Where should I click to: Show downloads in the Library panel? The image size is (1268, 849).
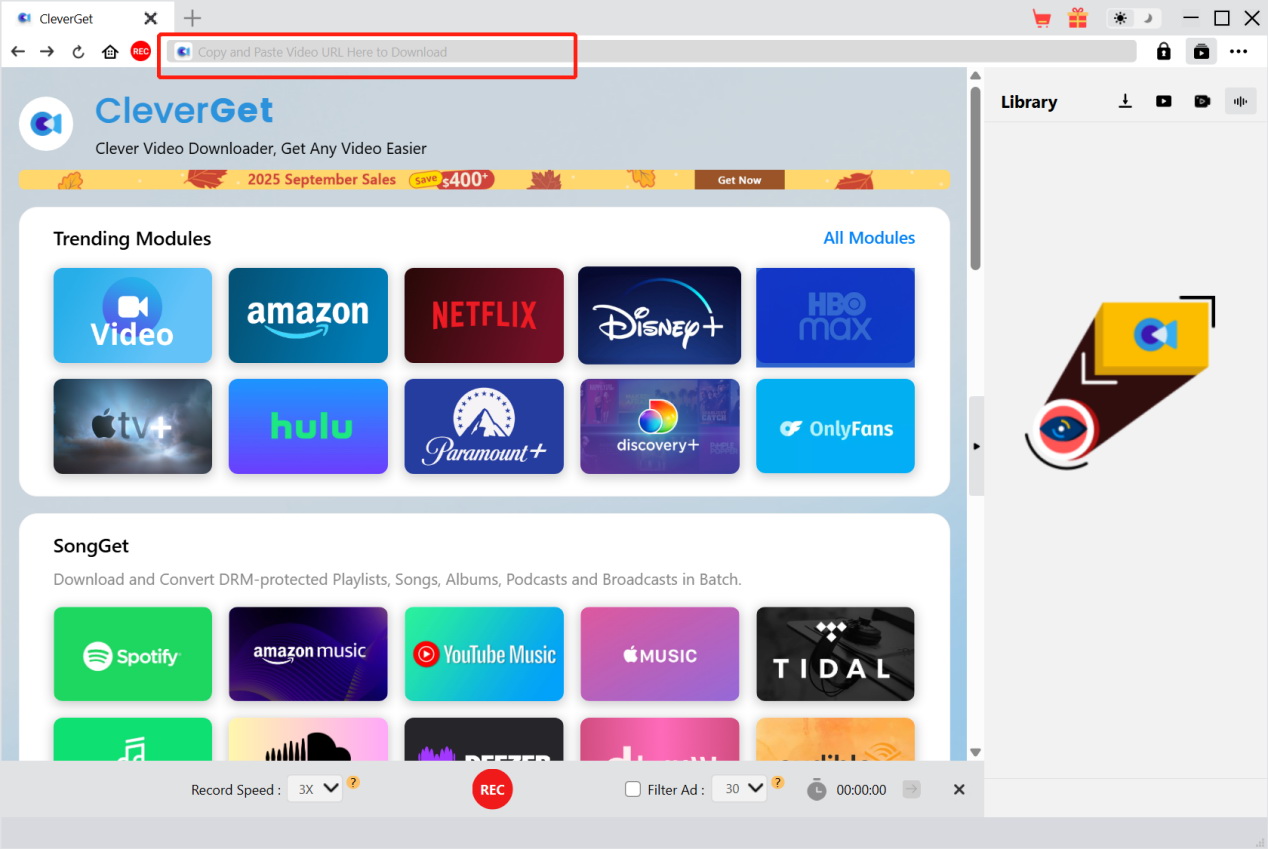(x=1125, y=101)
